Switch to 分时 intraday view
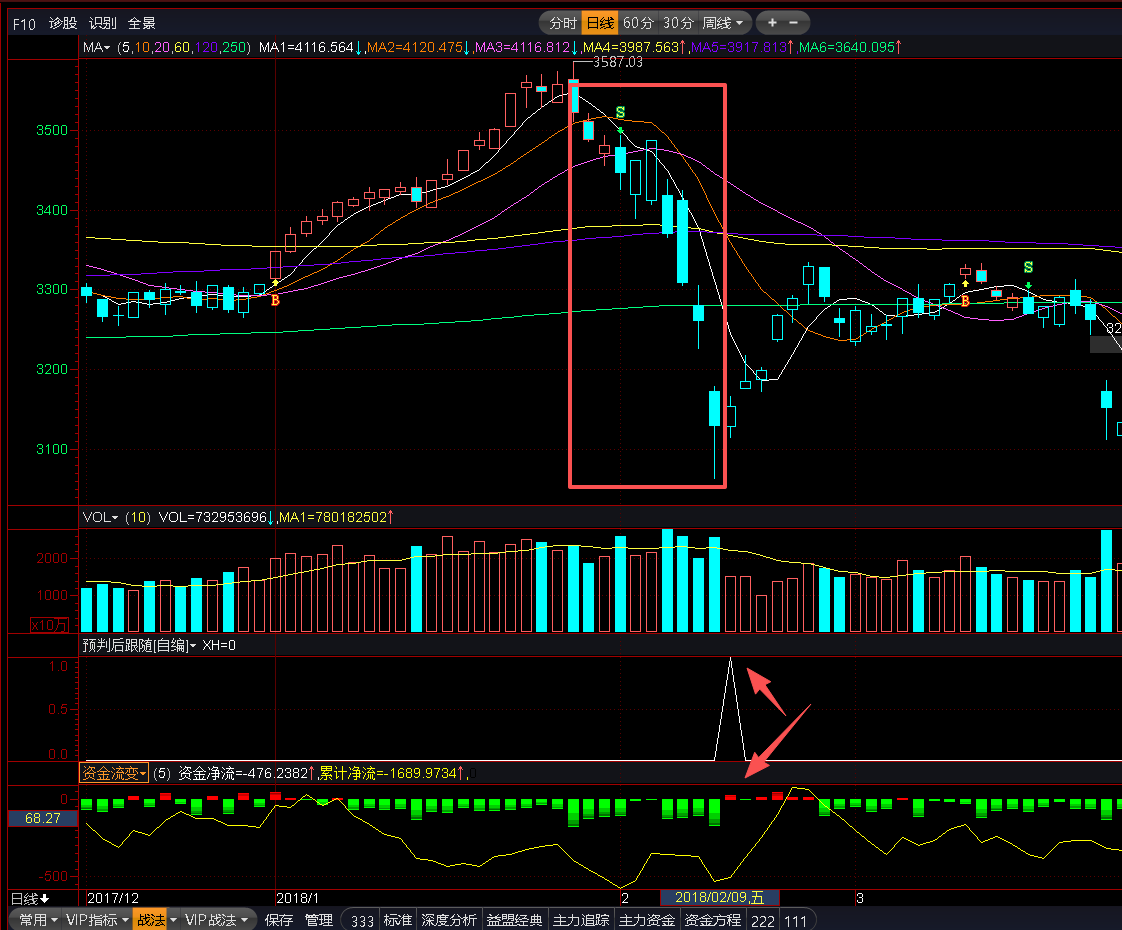Image resolution: width=1122 pixels, height=930 pixels. (x=563, y=23)
